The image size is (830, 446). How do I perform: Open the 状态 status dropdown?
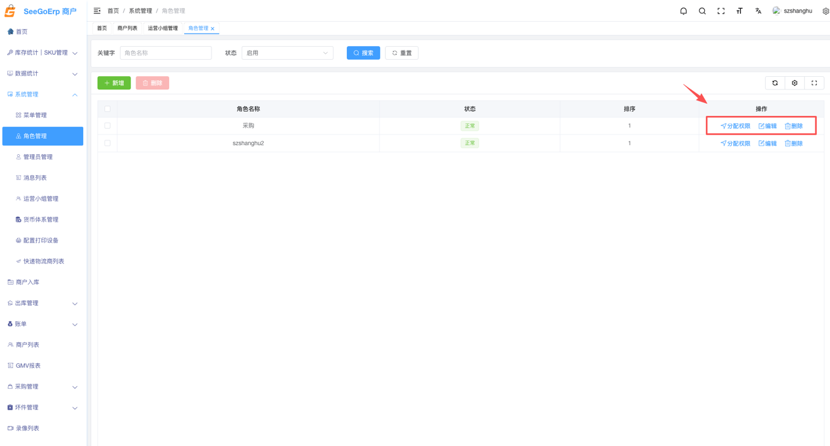[x=287, y=53]
